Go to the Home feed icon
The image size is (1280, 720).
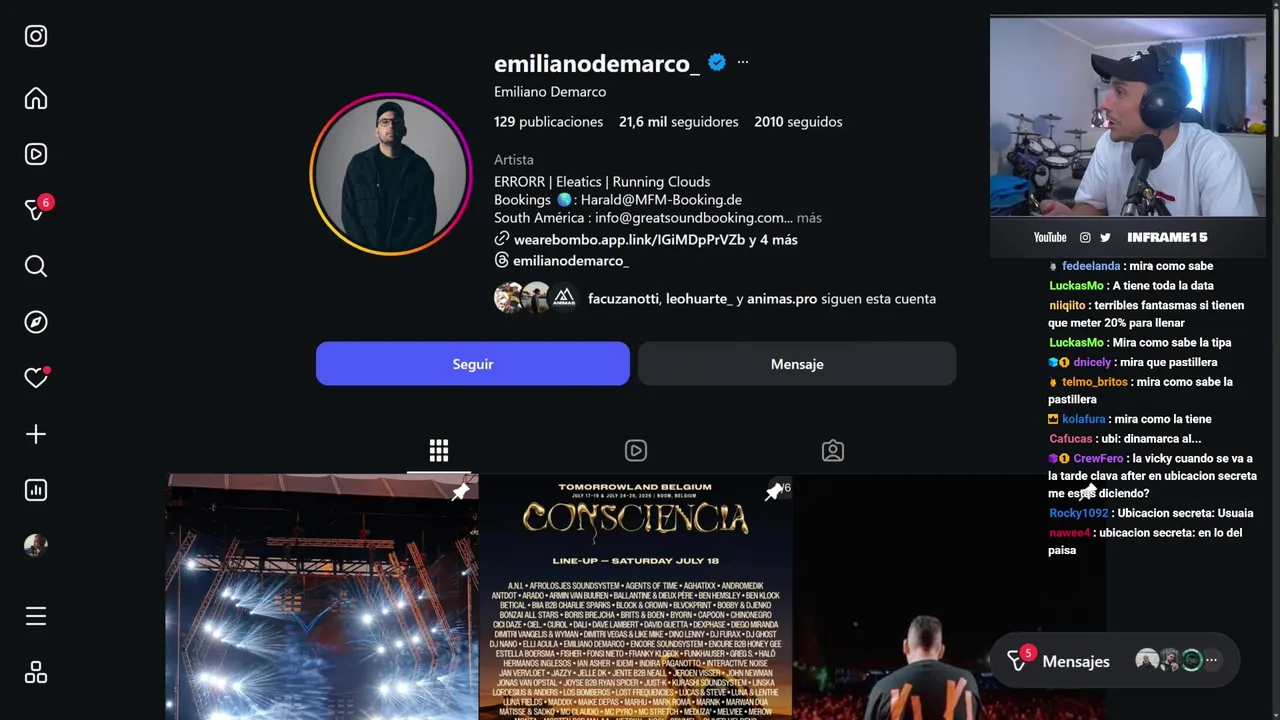[36, 98]
